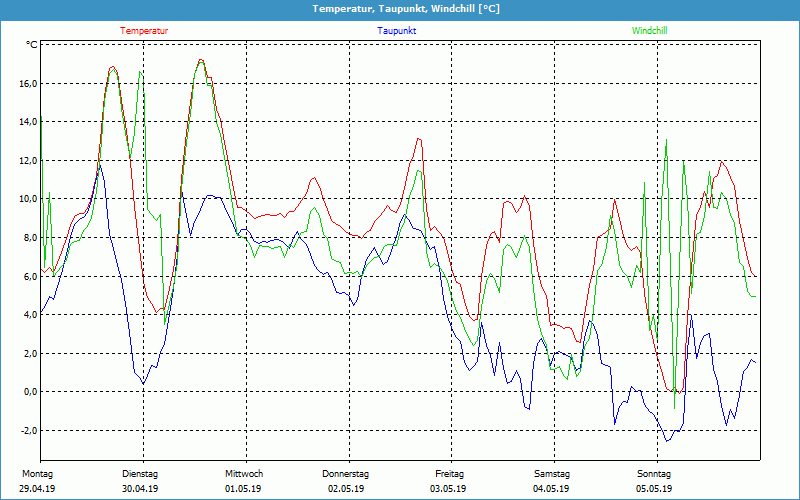Click the blue Taupunkt legend label

(396, 31)
